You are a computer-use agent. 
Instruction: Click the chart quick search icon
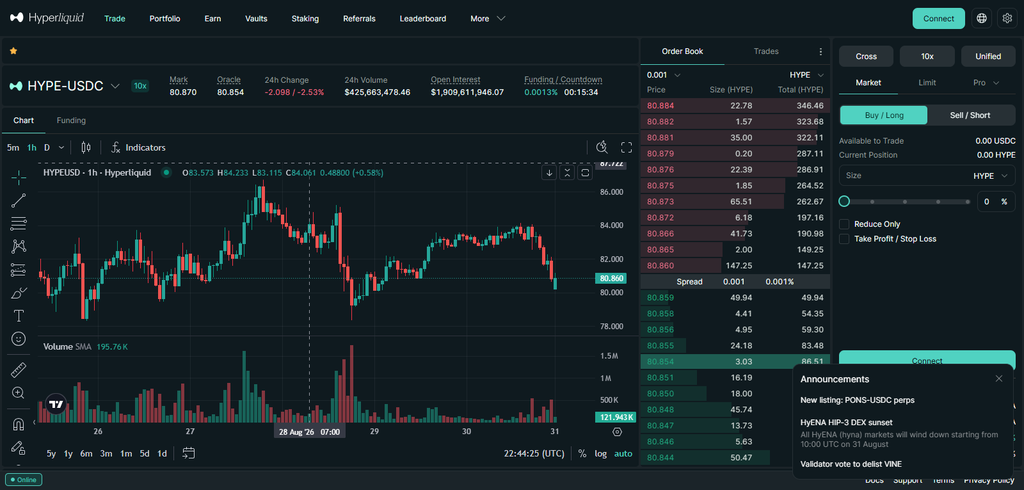point(602,148)
